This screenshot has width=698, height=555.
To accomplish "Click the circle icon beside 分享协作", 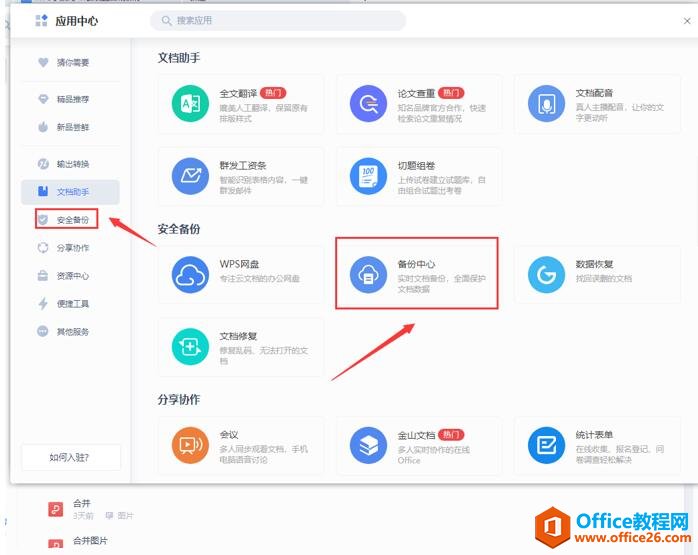I will tap(43, 247).
